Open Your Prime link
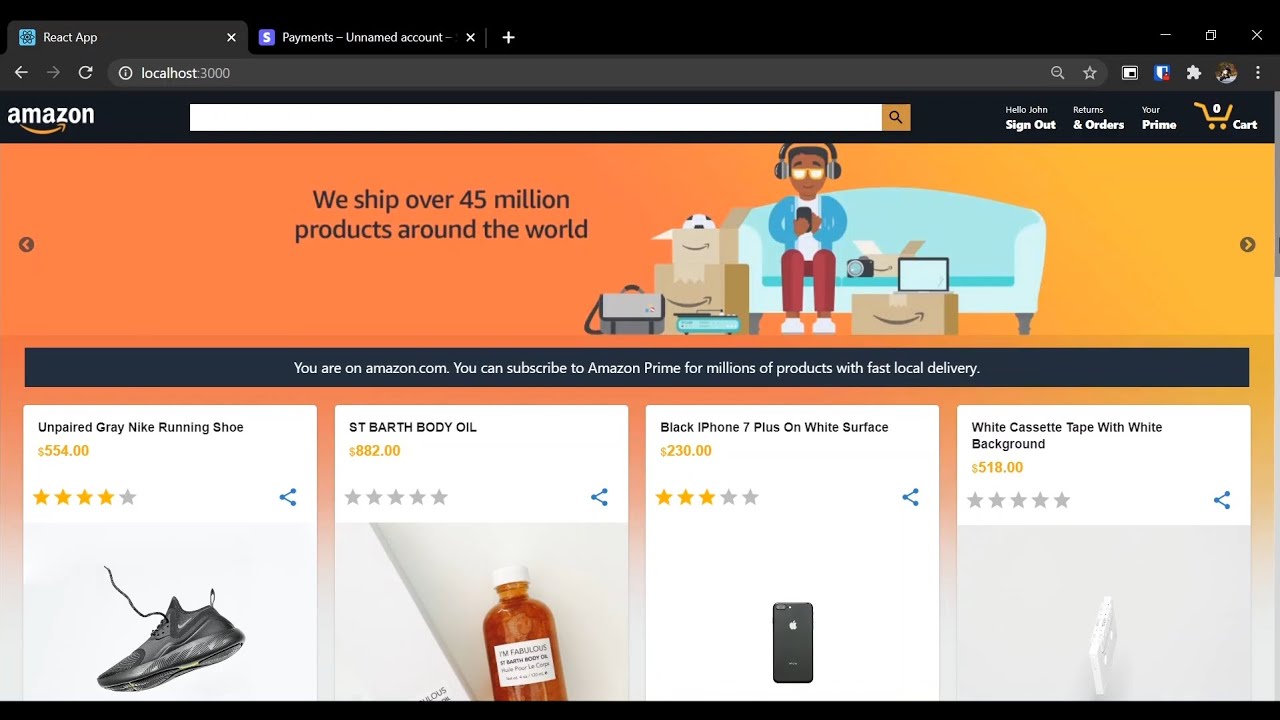Viewport: 1280px width, 720px height. 1159,118
